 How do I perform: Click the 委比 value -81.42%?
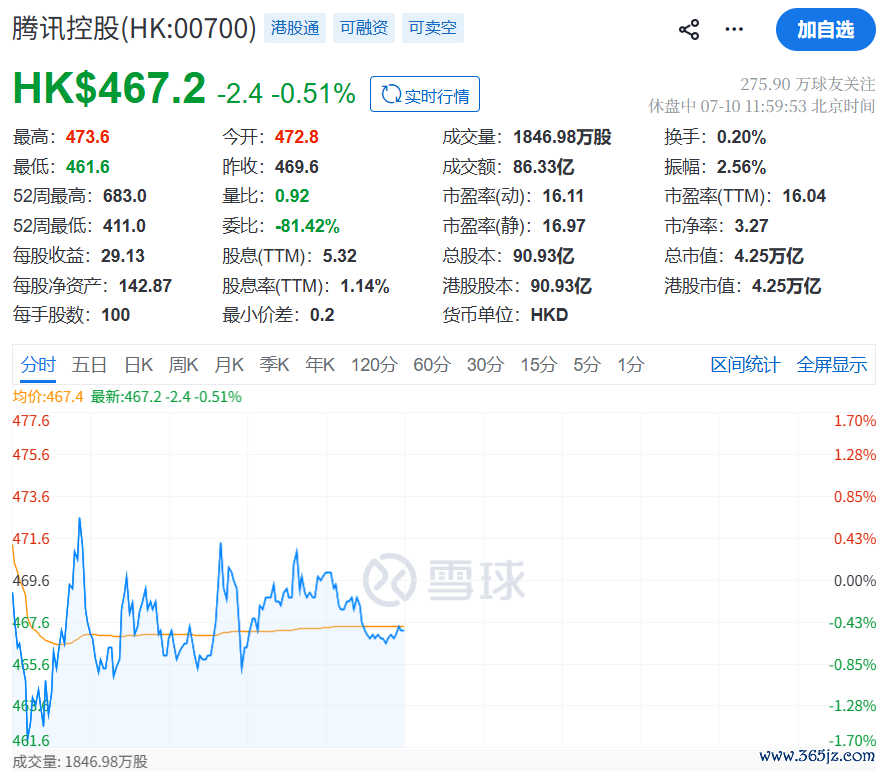tap(307, 226)
